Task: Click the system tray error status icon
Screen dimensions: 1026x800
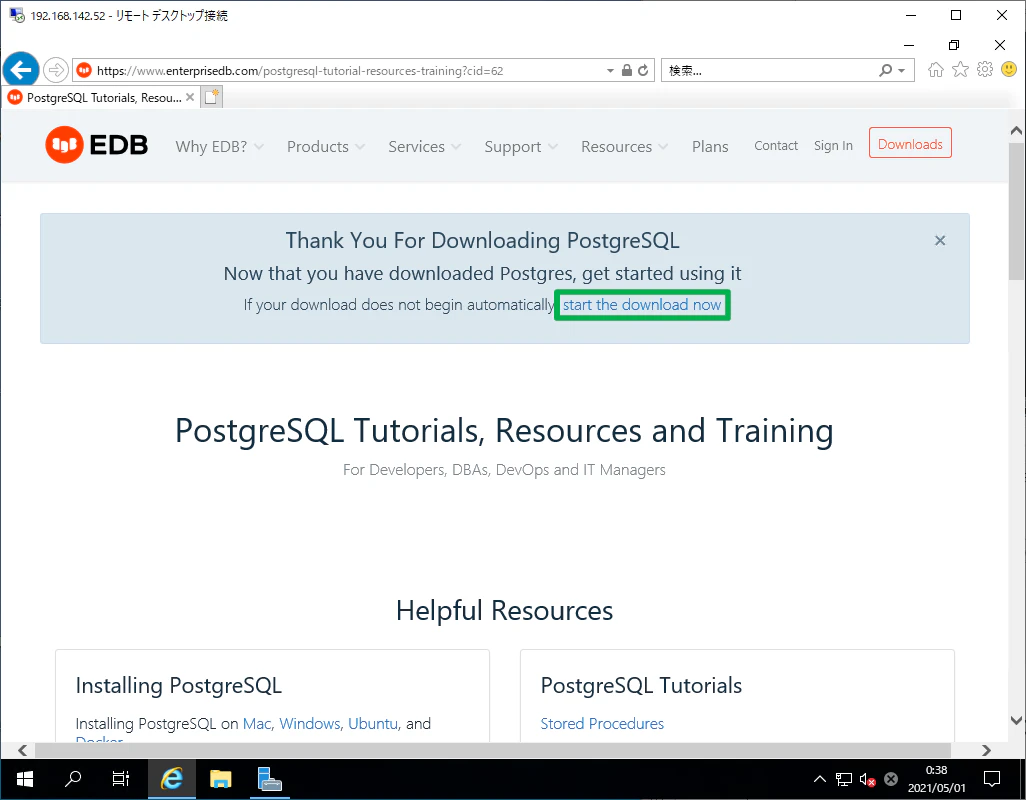Action: coord(891,778)
